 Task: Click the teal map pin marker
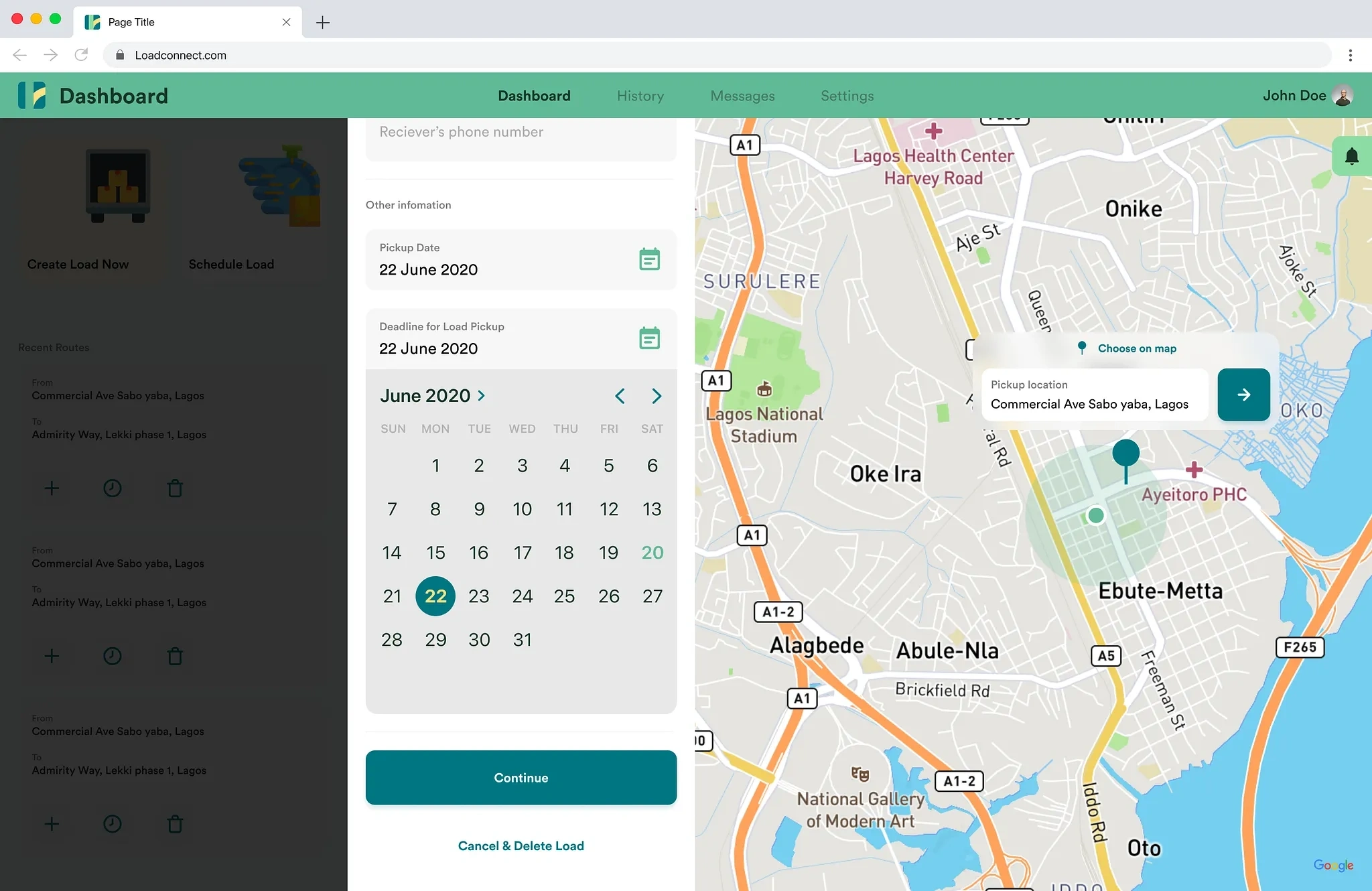[1125, 456]
